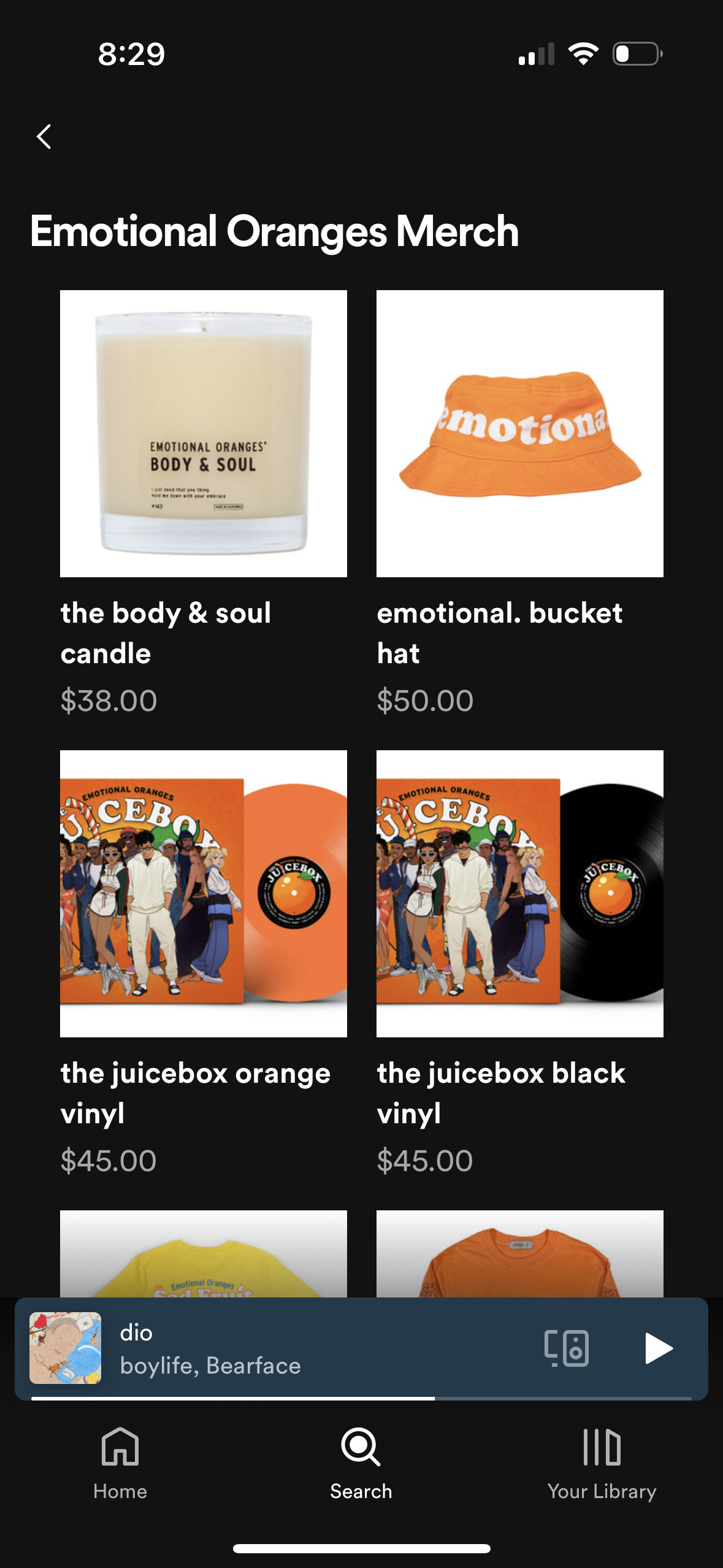Select 'the body & soul candle' title
The width and height of the screenshot is (723, 1568).
click(166, 633)
